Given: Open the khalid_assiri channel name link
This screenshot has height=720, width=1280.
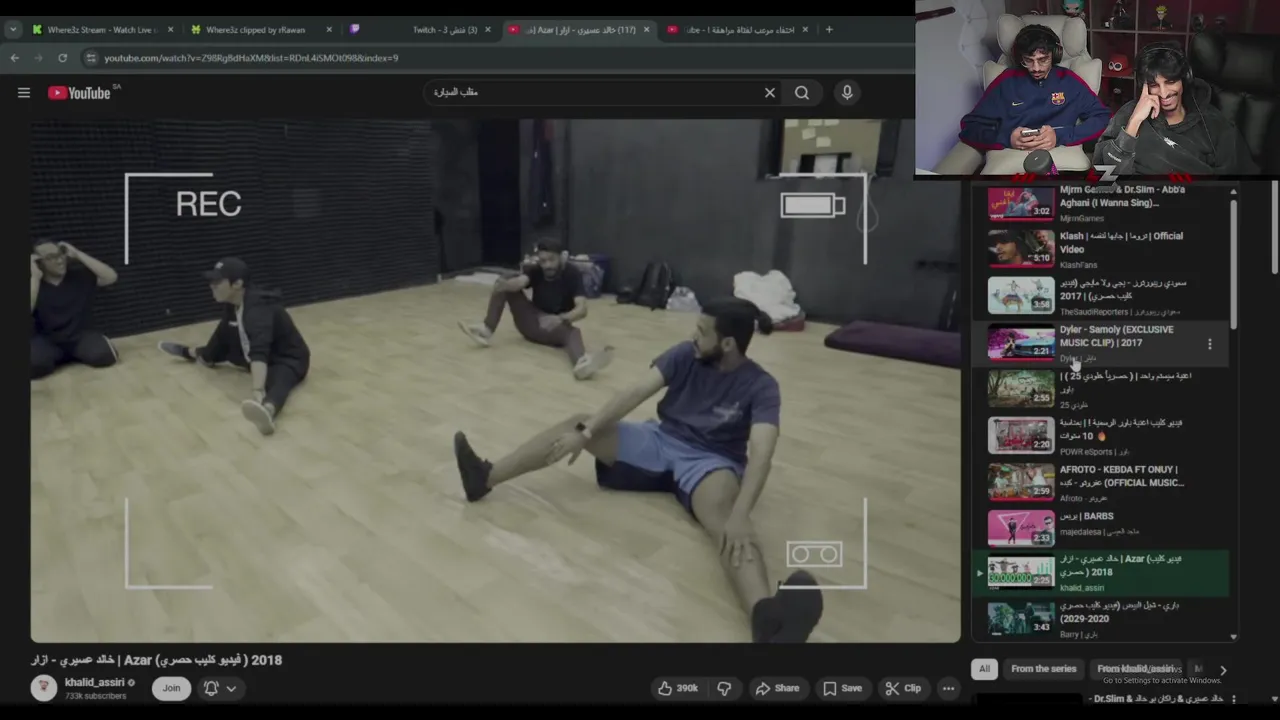Looking at the screenshot, I should tap(94, 682).
